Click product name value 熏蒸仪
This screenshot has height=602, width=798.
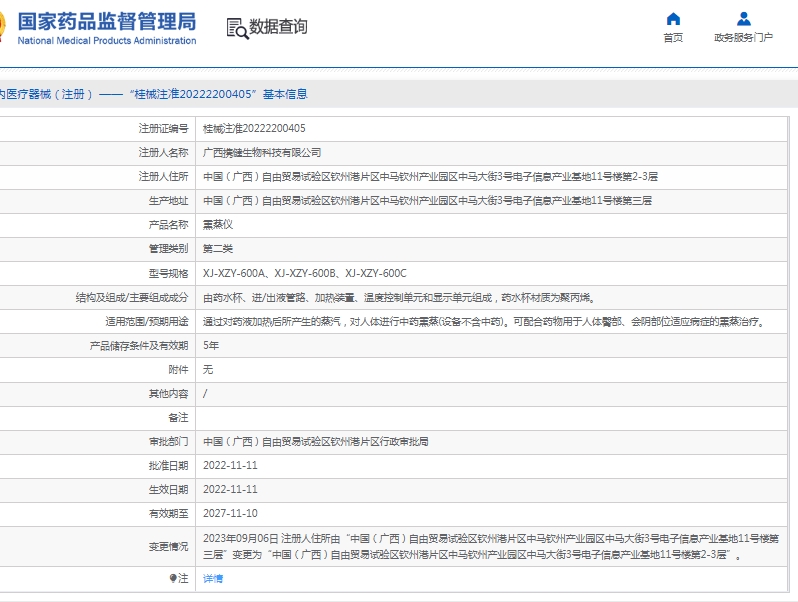[218, 225]
